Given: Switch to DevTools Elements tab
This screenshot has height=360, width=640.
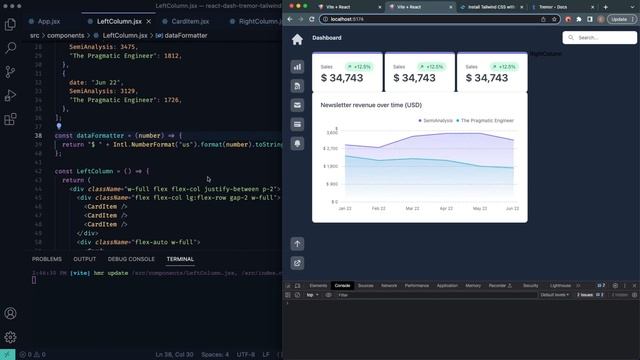Looking at the screenshot, I should tap(318, 286).
